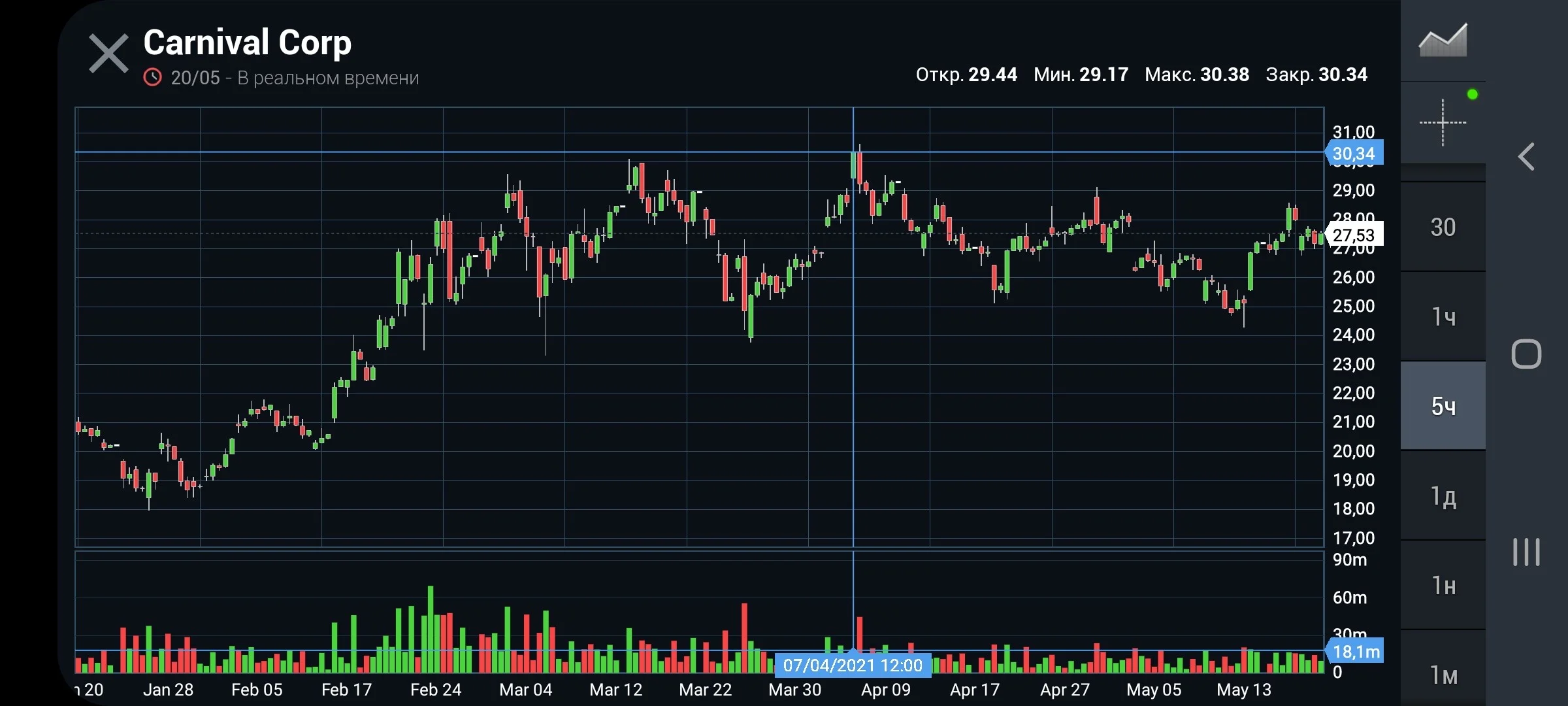1568x706 pixels.
Task: Close the Carnival Corp chart view
Action: coord(108,54)
